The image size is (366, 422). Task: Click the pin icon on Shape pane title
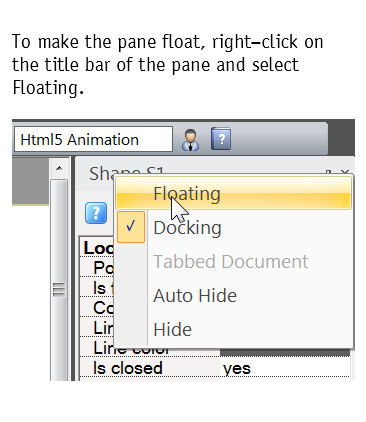tap(328, 172)
